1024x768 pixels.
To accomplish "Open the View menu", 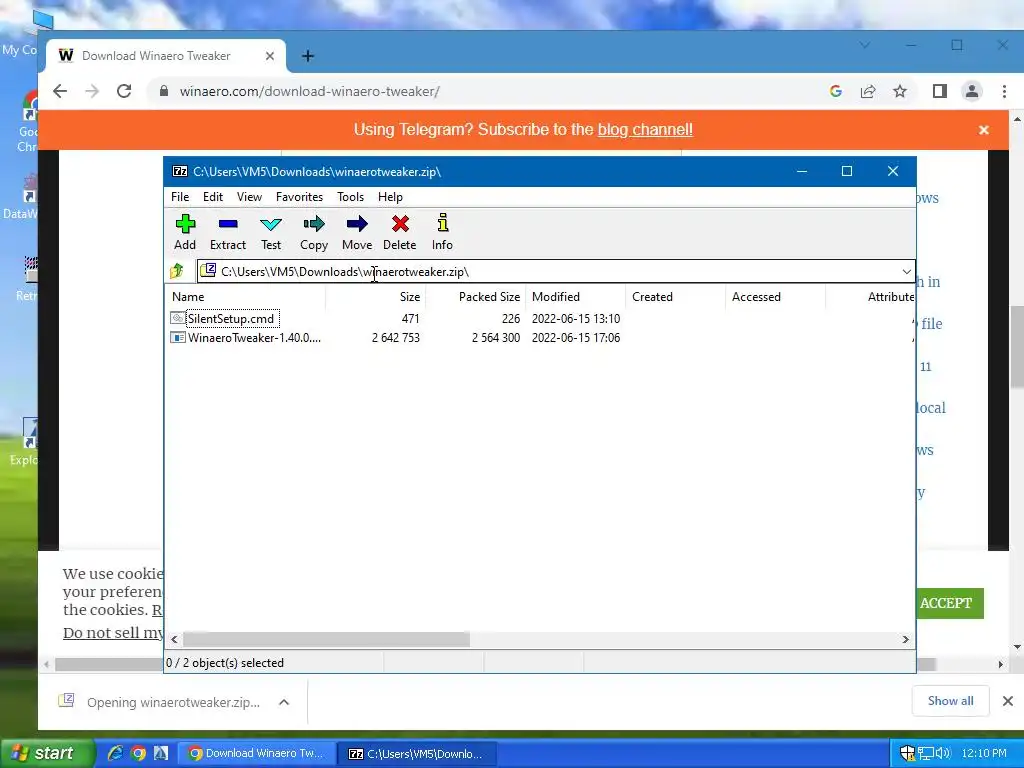I will pos(249,197).
